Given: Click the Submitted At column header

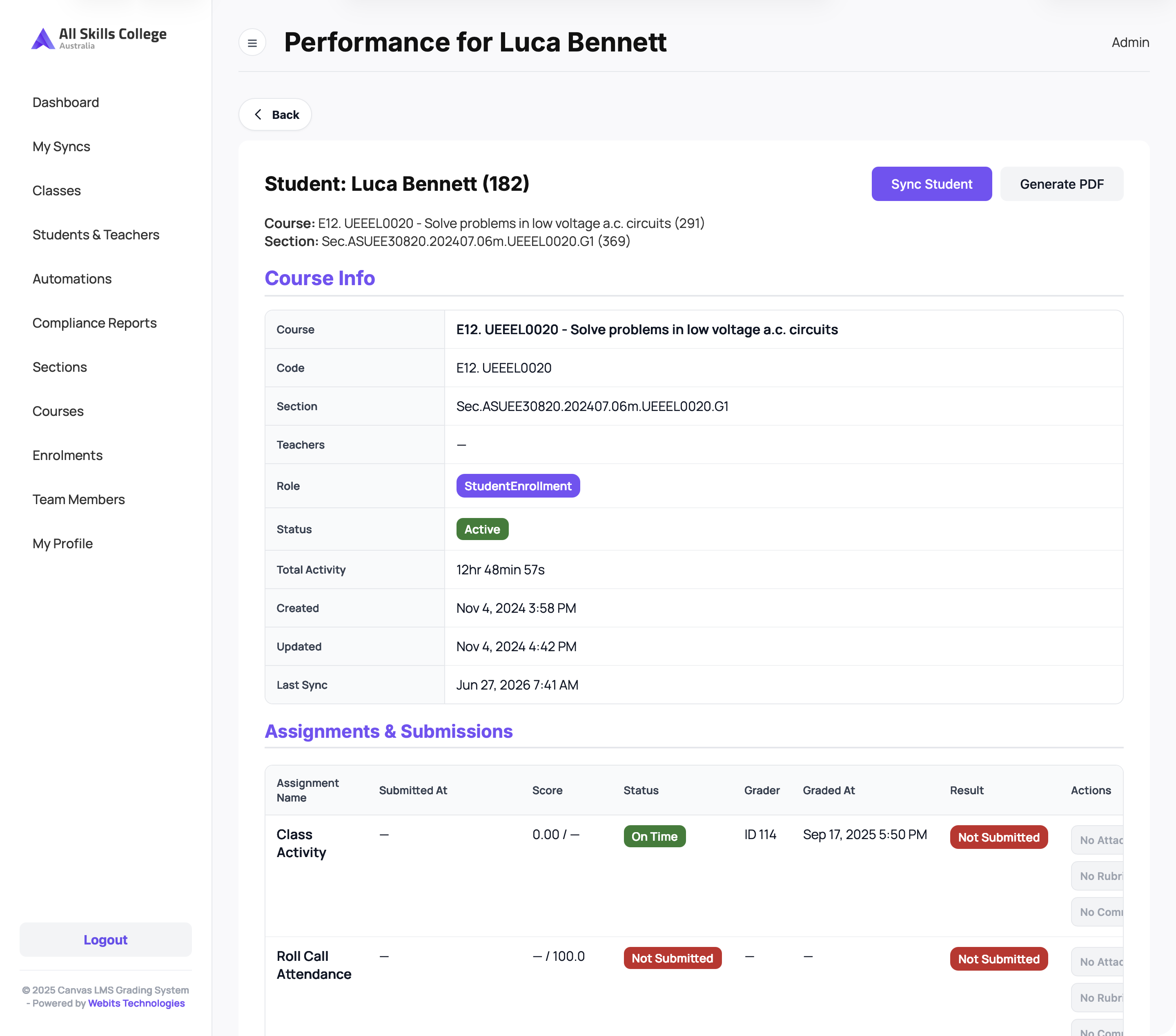Looking at the screenshot, I should [x=413, y=790].
